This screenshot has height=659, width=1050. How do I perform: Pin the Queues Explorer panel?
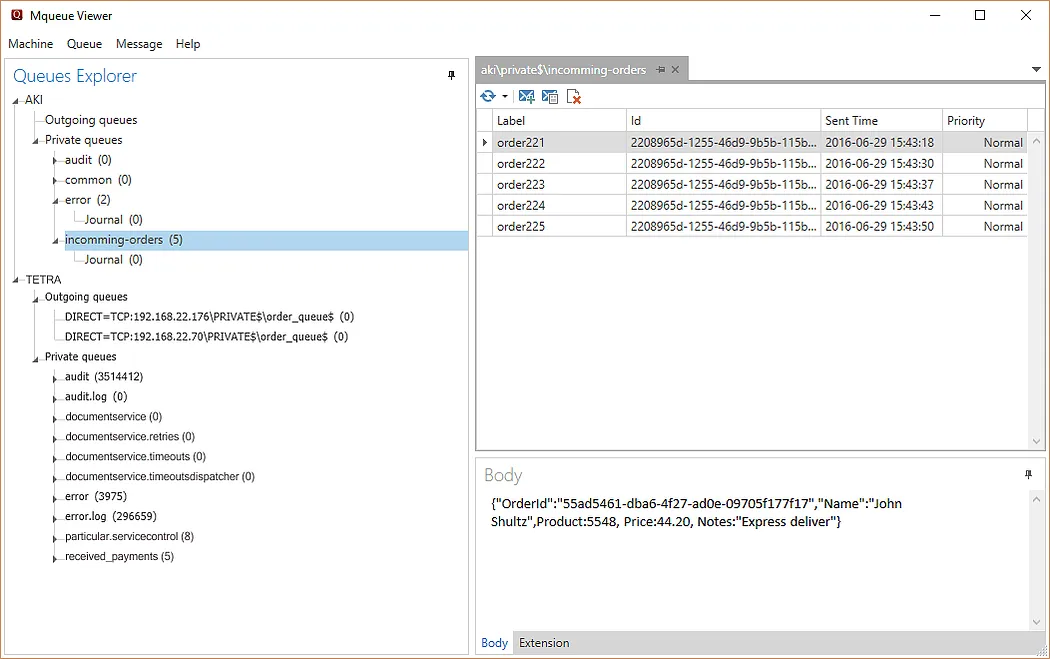(451, 76)
